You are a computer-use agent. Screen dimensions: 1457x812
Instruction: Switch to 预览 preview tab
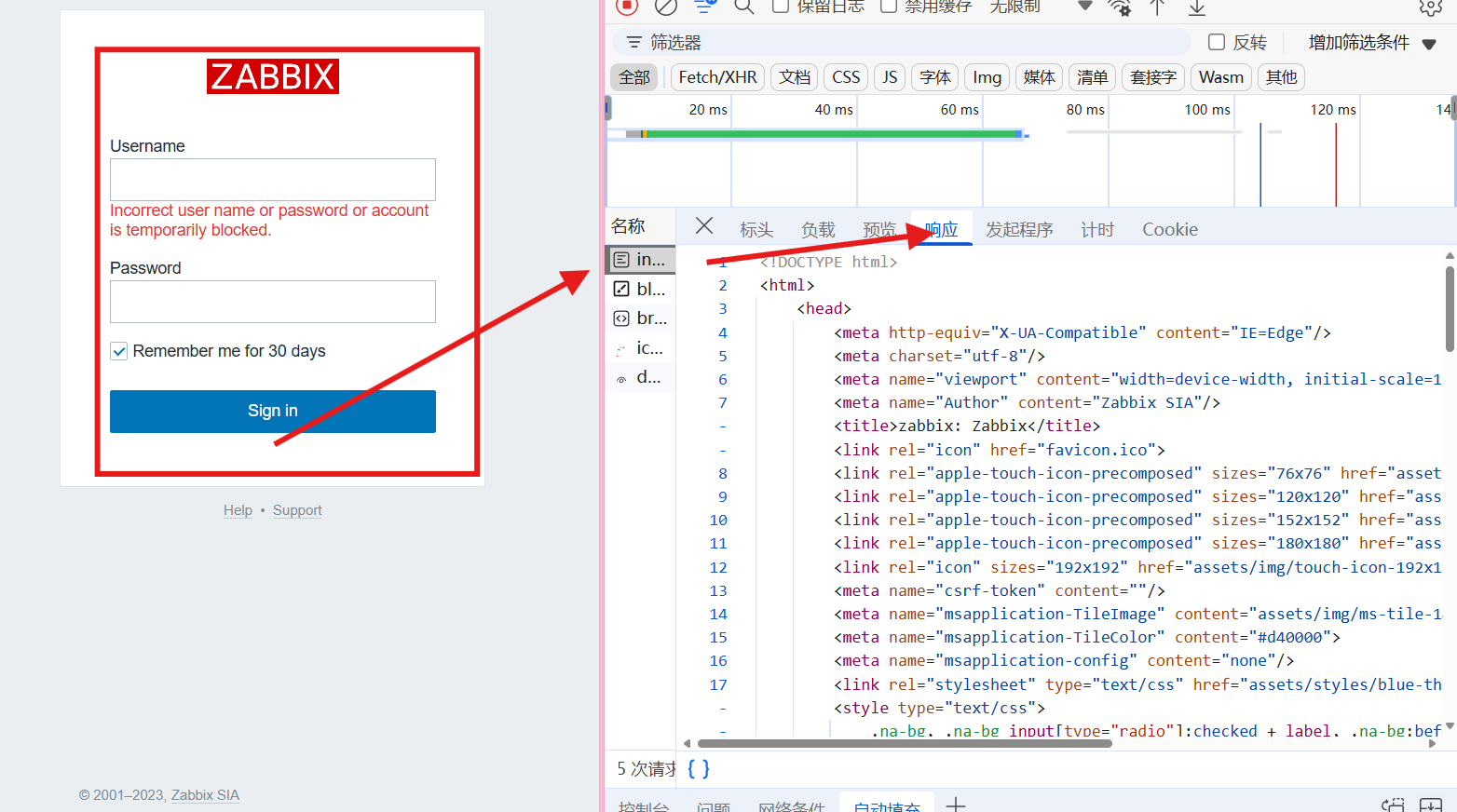point(879,229)
